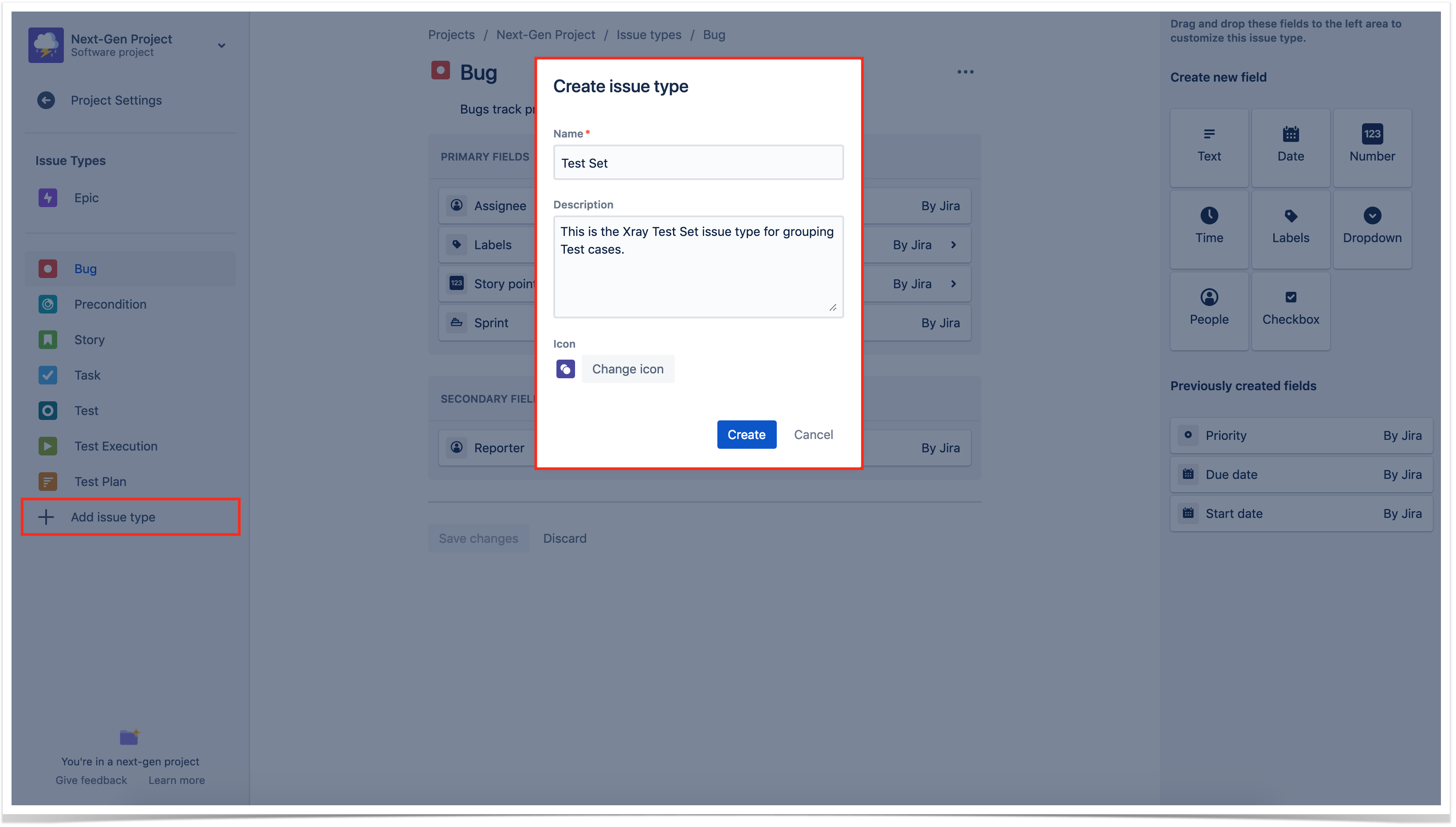The height and width of the screenshot is (827, 1456).
Task: Open the Story issue type
Action: 131,340
